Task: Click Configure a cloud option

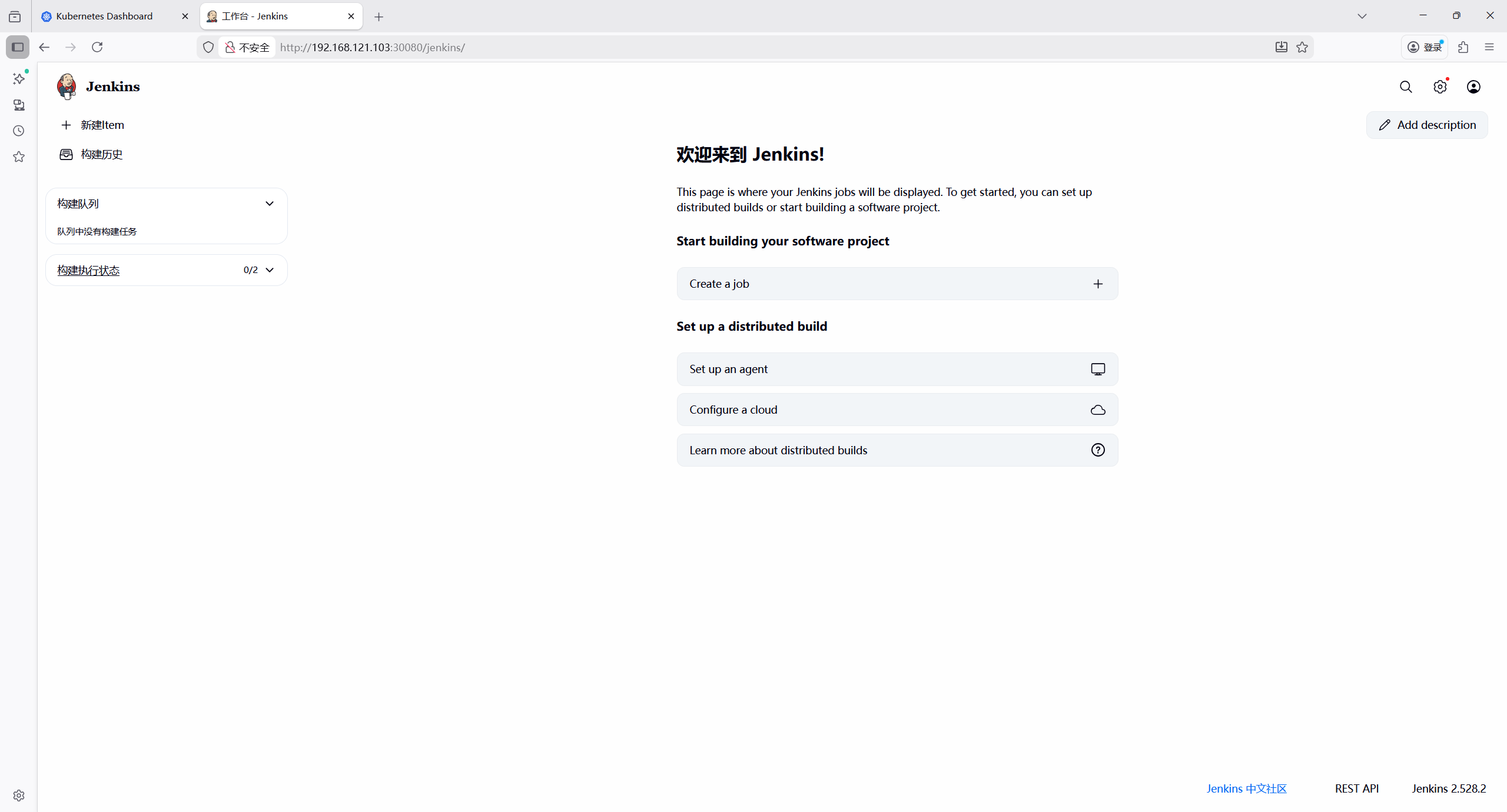Action: 897,410
